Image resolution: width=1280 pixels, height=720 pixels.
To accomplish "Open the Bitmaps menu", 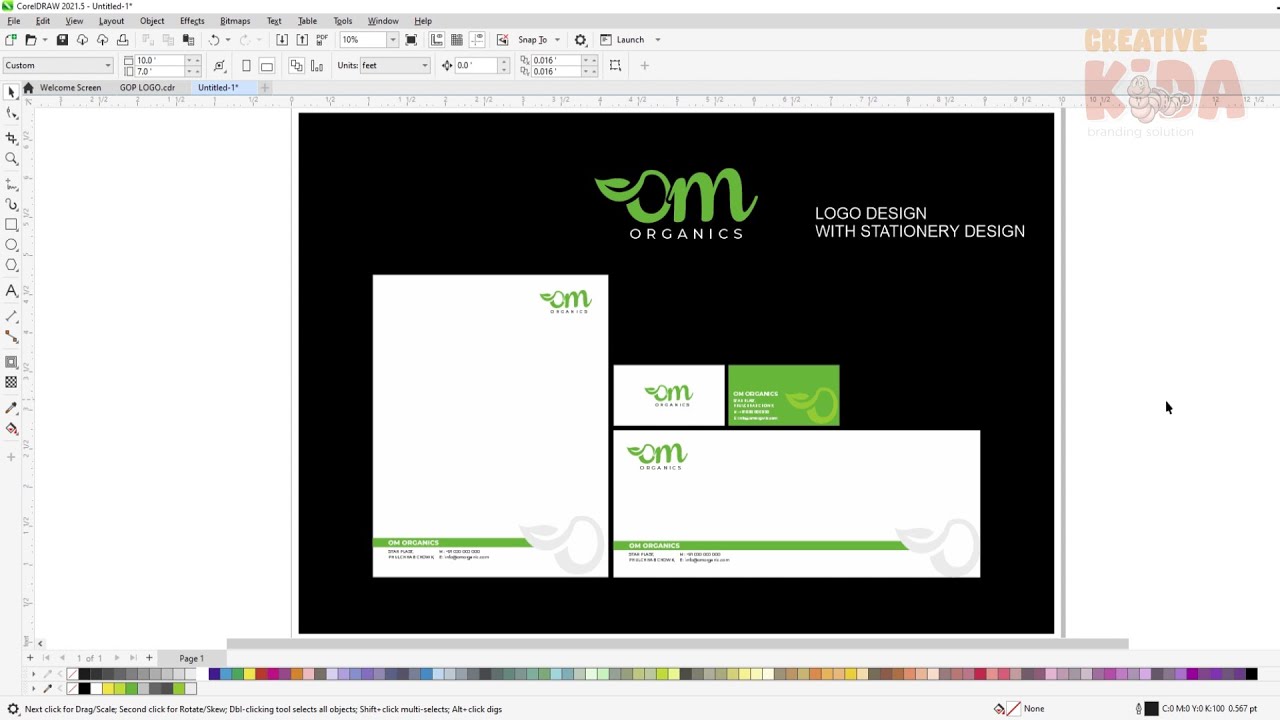I will click(235, 21).
